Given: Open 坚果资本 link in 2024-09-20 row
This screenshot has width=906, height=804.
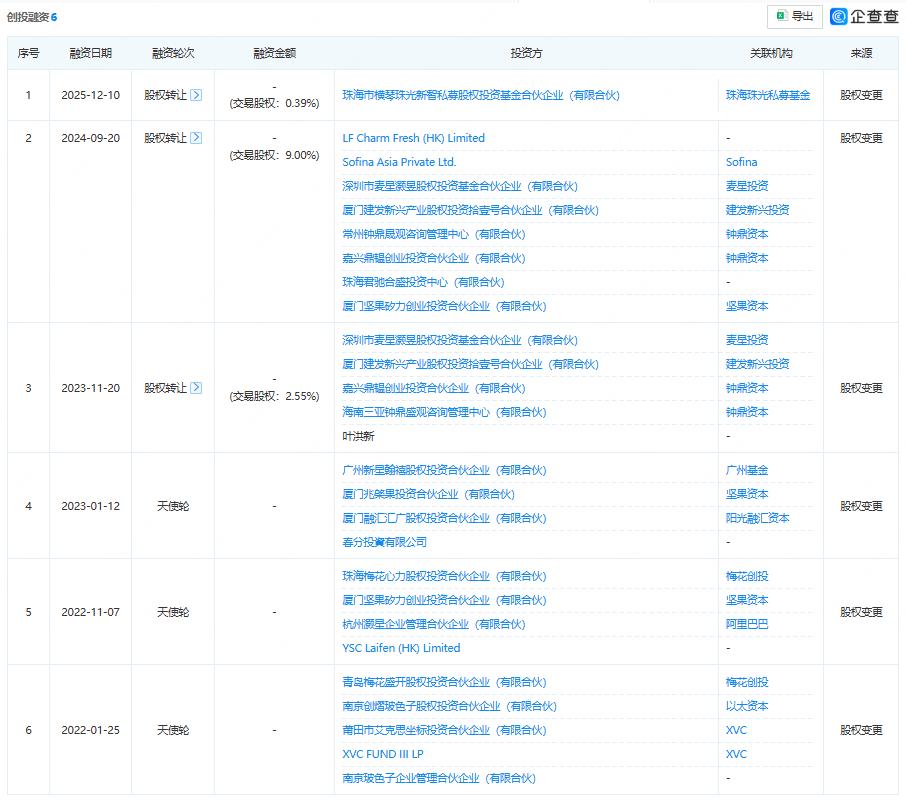Looking at the screenshot, I should click(x=747, y=306).
